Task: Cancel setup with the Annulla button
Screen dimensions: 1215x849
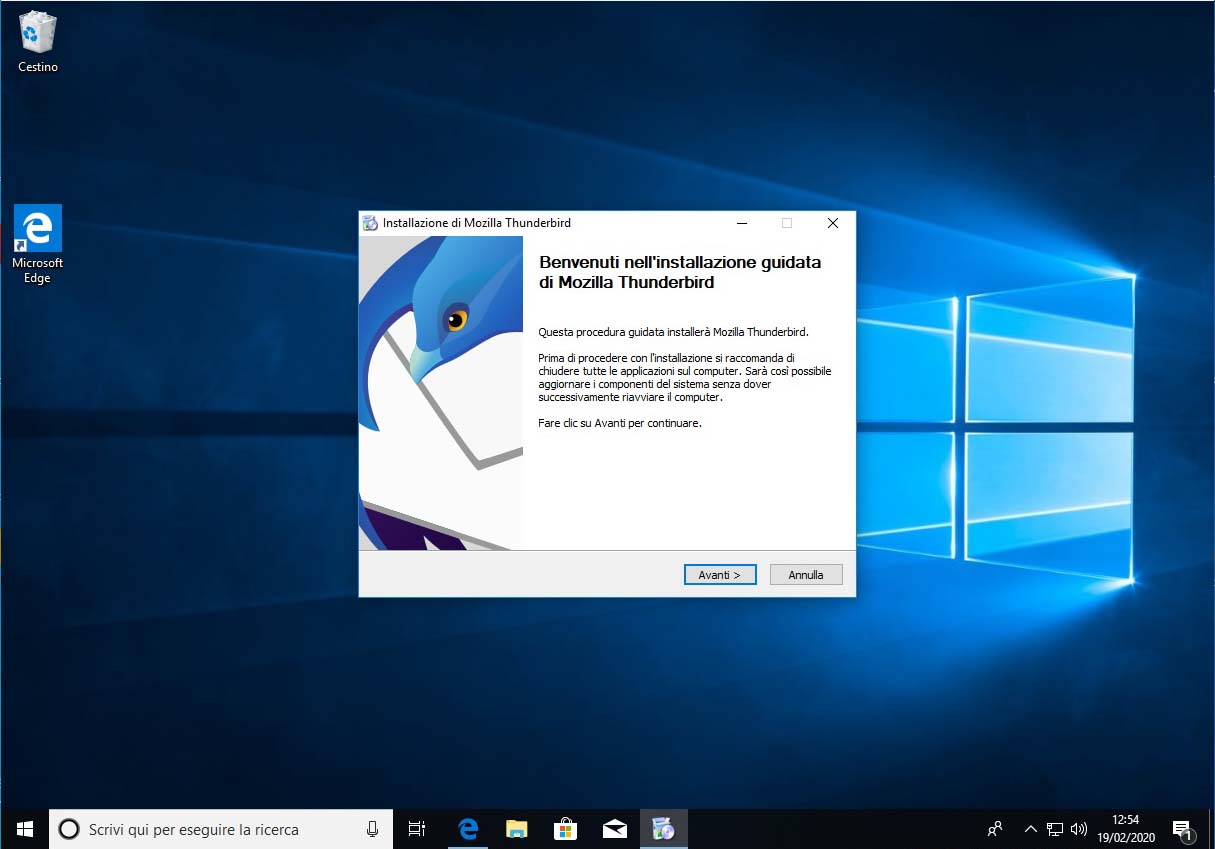Action: (806, 575)
